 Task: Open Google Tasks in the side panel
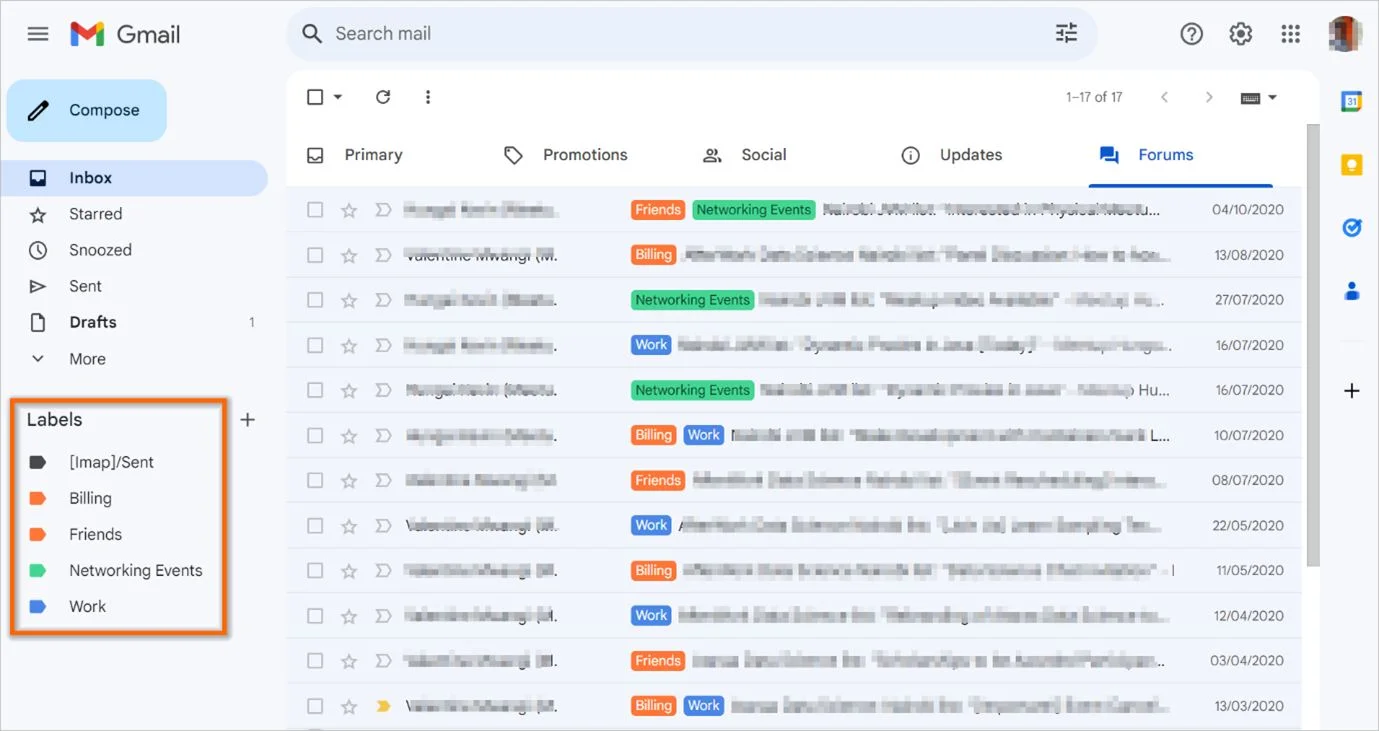point(1351,227)
